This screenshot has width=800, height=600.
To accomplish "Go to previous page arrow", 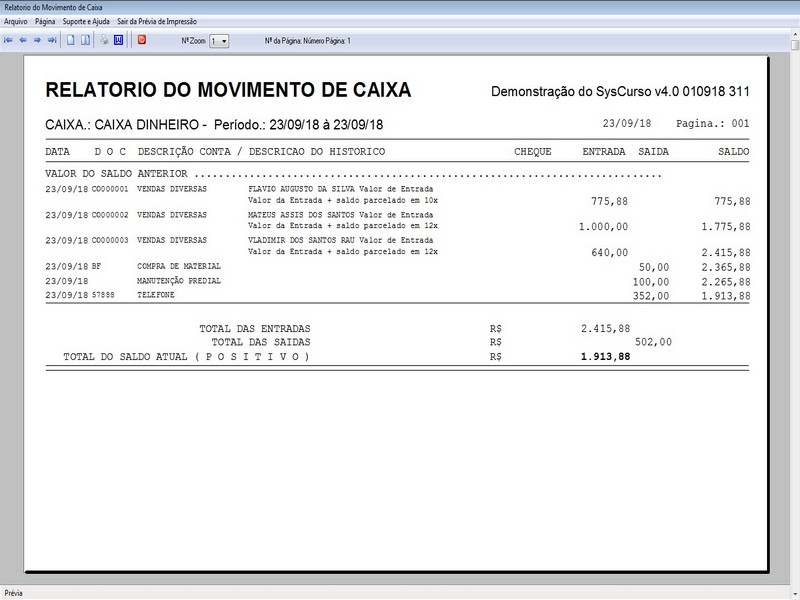I will click(23, 40).
